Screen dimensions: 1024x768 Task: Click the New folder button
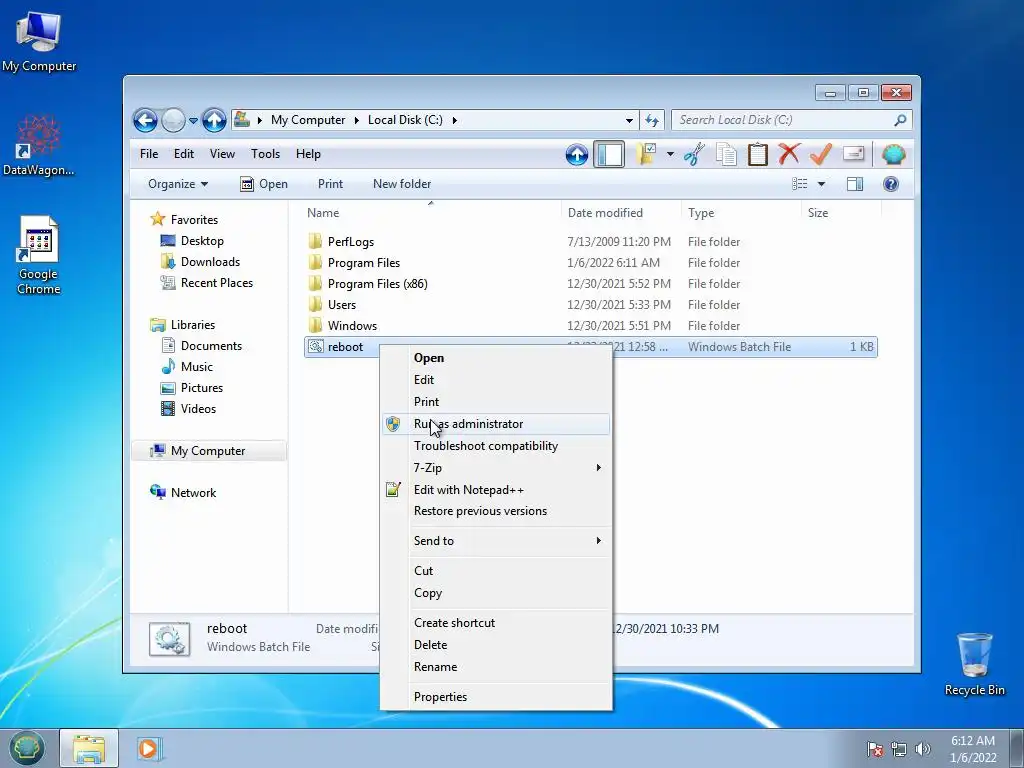pyautogui.click(x=402, y=184)
